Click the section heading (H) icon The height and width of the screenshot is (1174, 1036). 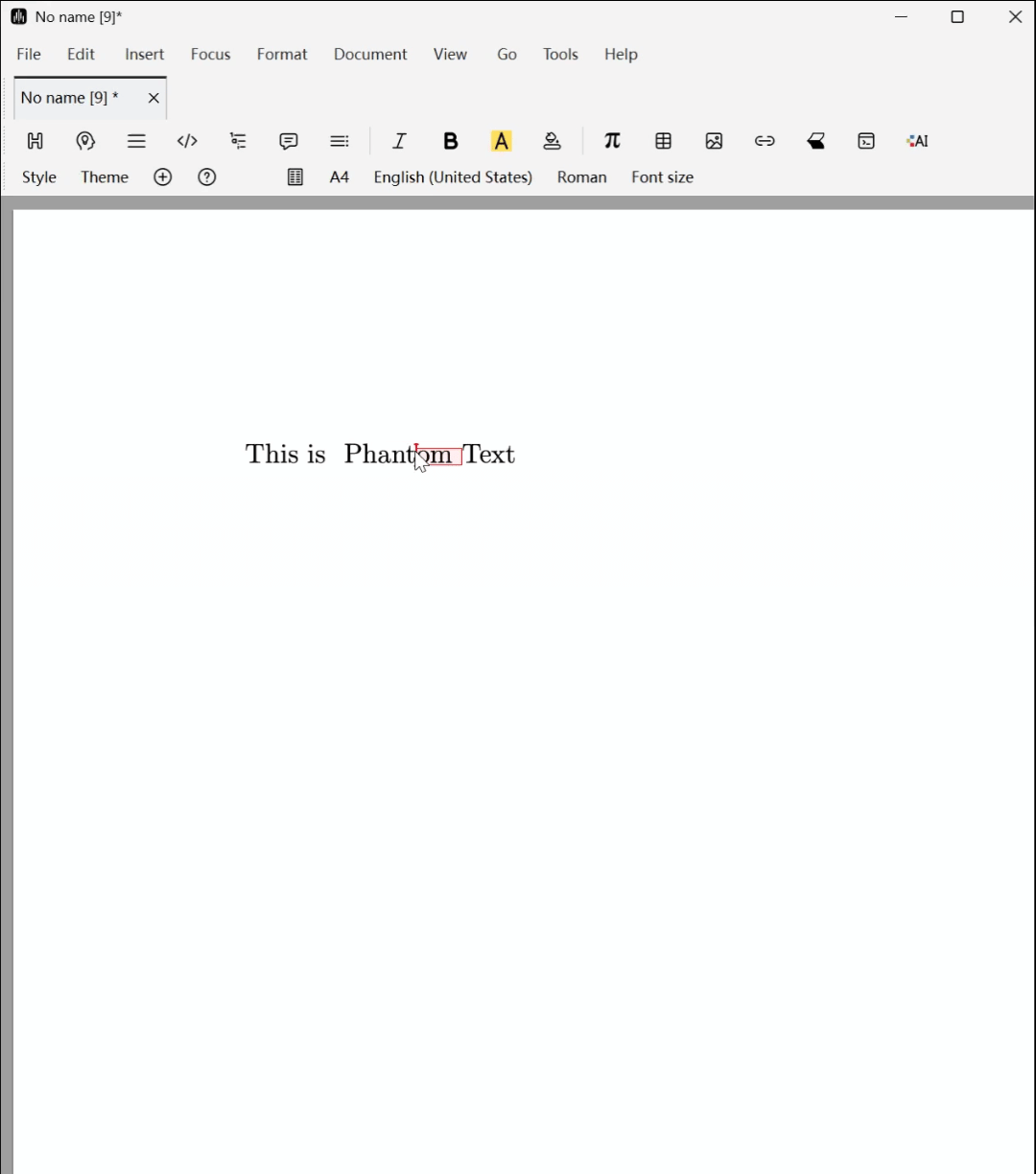[35, 141]
